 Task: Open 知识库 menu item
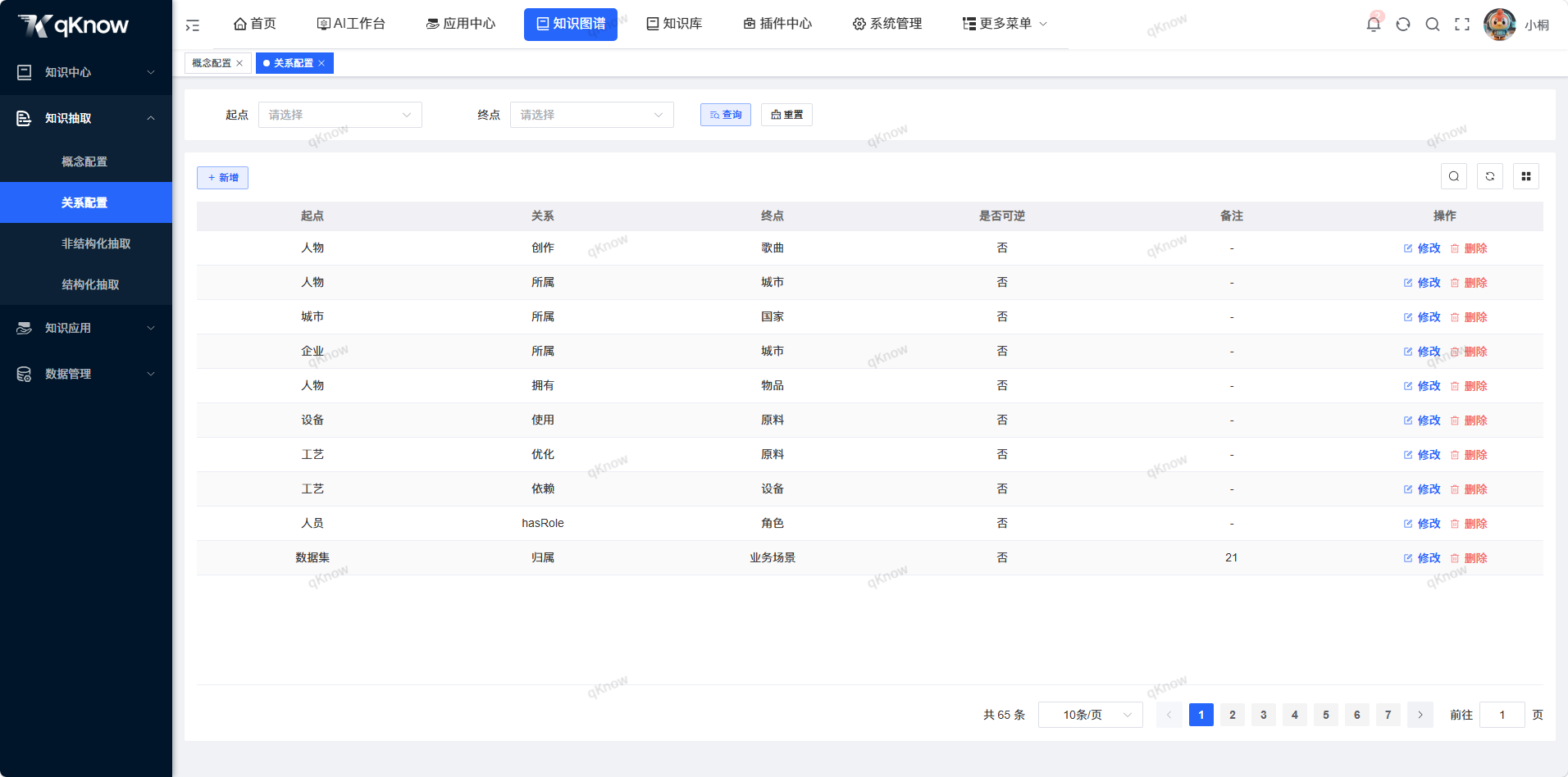(x=674, y=24)
